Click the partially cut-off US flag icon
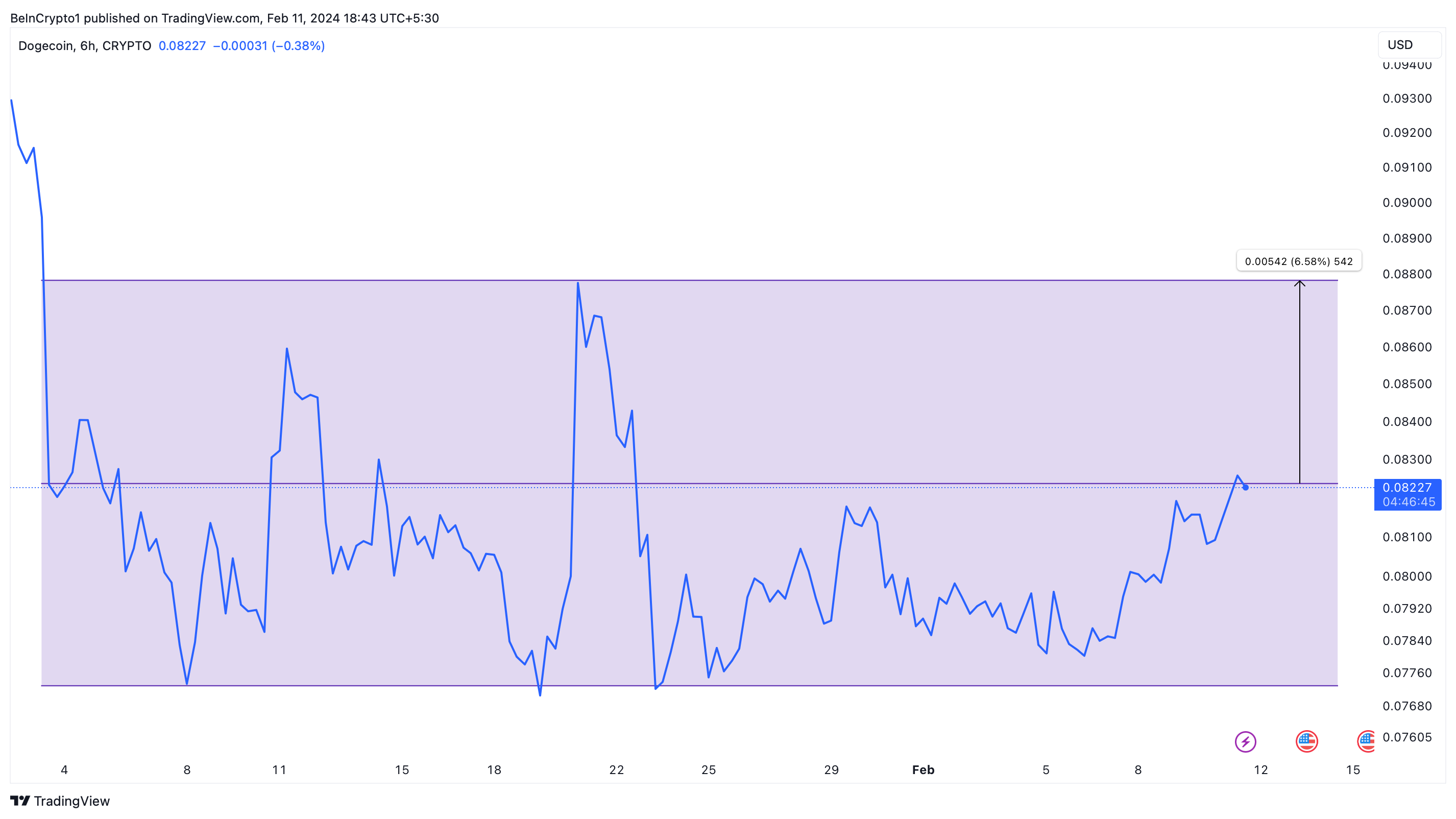Screen dimensions: 1456x819 point(1367,741)
